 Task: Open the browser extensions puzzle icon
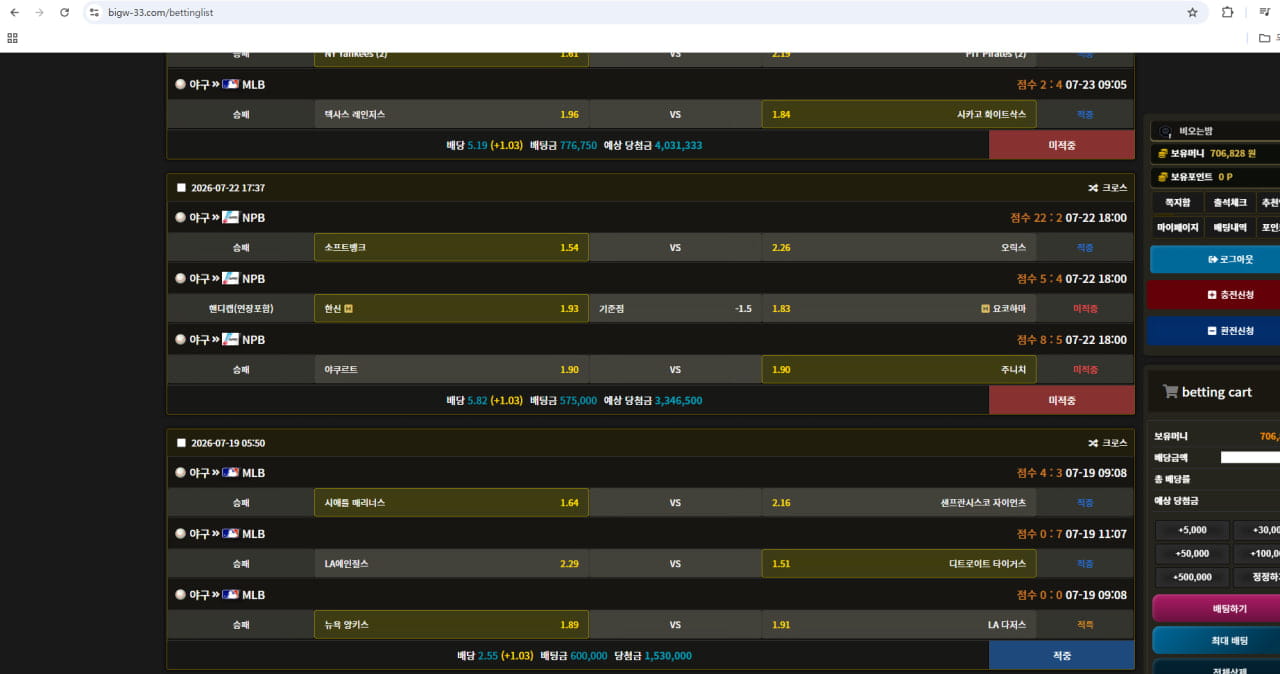pyautogui.click(x=1227, y=12)
